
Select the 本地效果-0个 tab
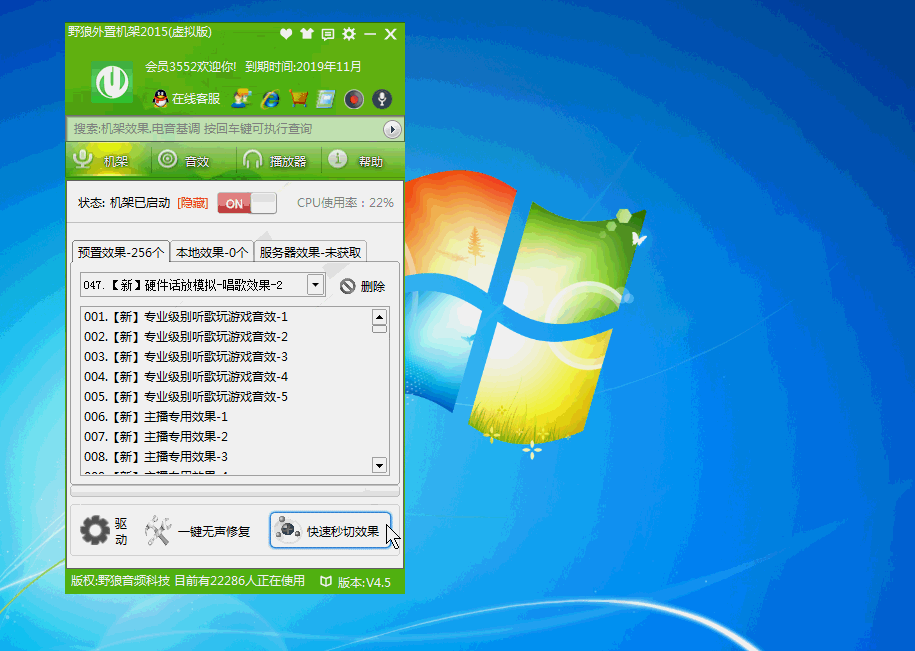click(x=212, y=252)
